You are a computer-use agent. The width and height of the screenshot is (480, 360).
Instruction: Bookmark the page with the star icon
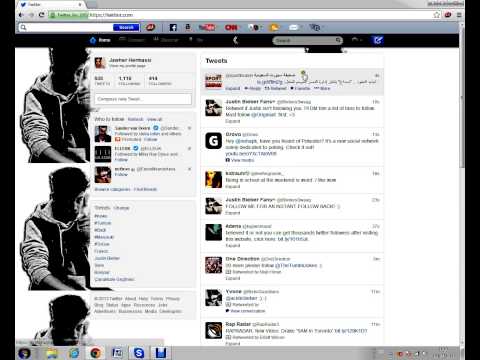coord(437,15)
